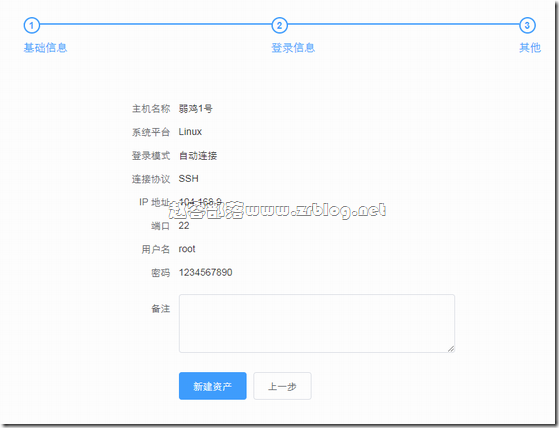Viewport: 559px width, 428px height.
Task: Click the step 2 circle icon
Action: coord(280,25)
